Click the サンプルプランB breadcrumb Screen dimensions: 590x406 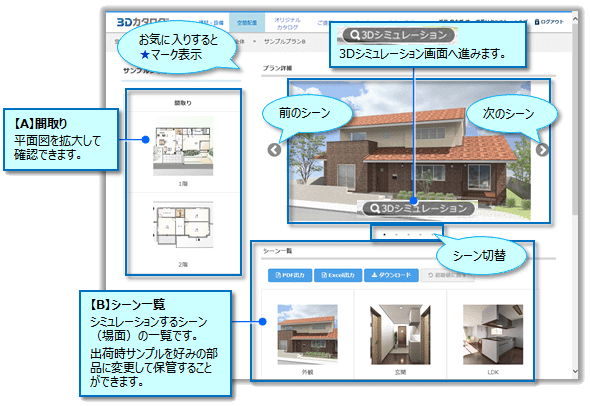[x=284, y=41]
